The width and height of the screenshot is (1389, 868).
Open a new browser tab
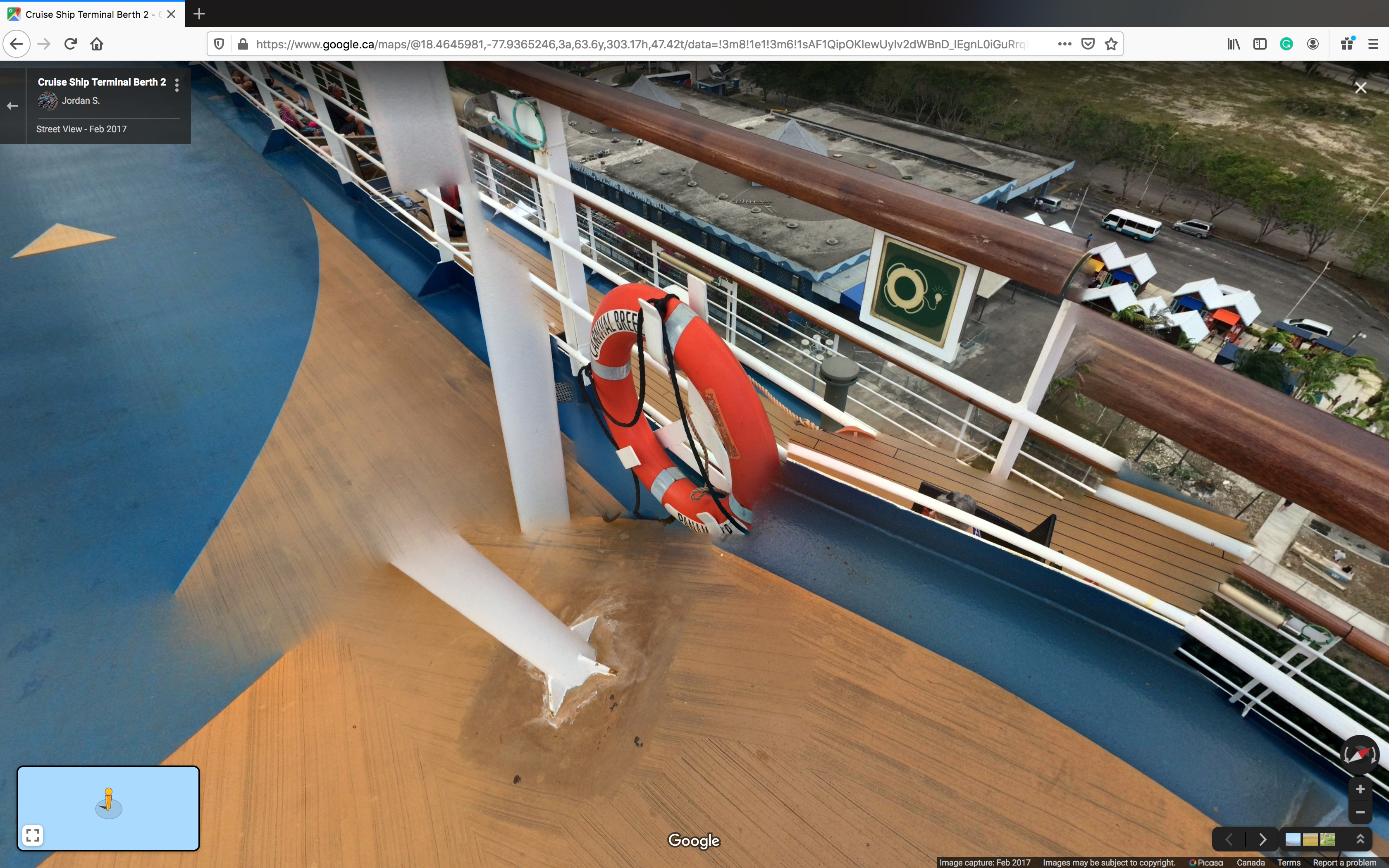pyautogui.click(x=199, y=14)
